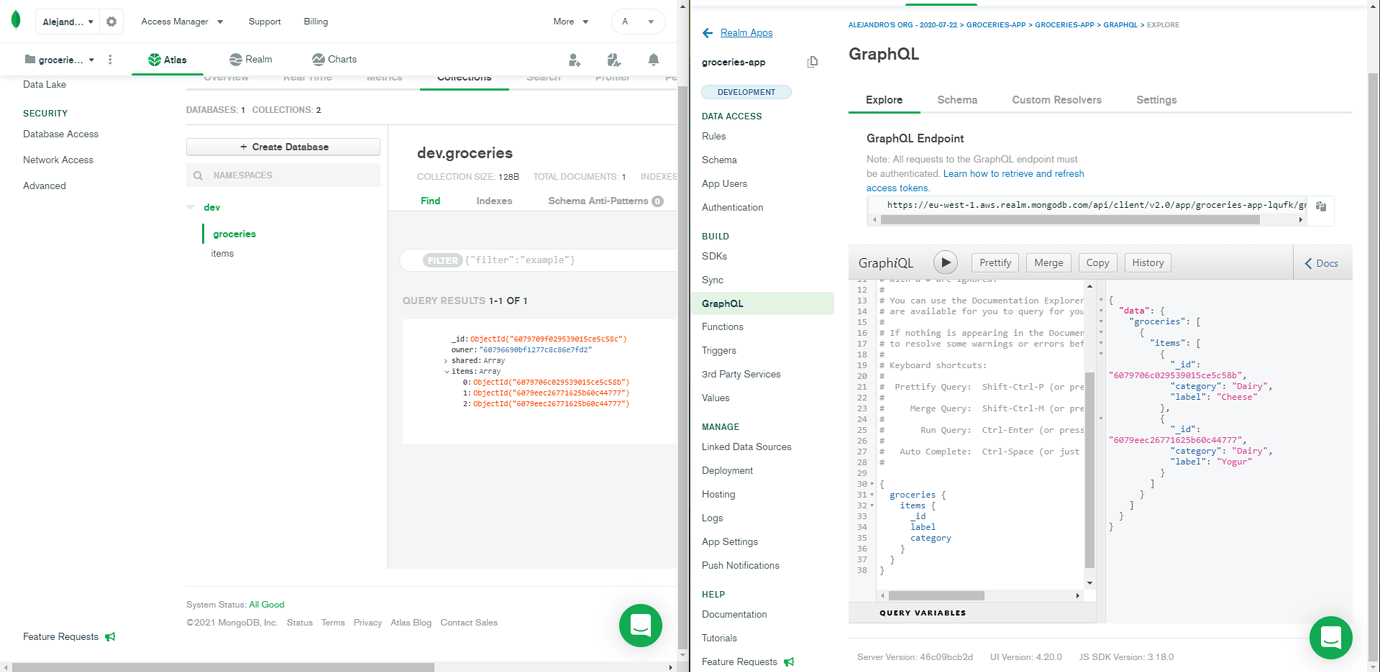Click the MongoDB leaf logo
The image size is (1380, 672).
[x=16, y=21]
